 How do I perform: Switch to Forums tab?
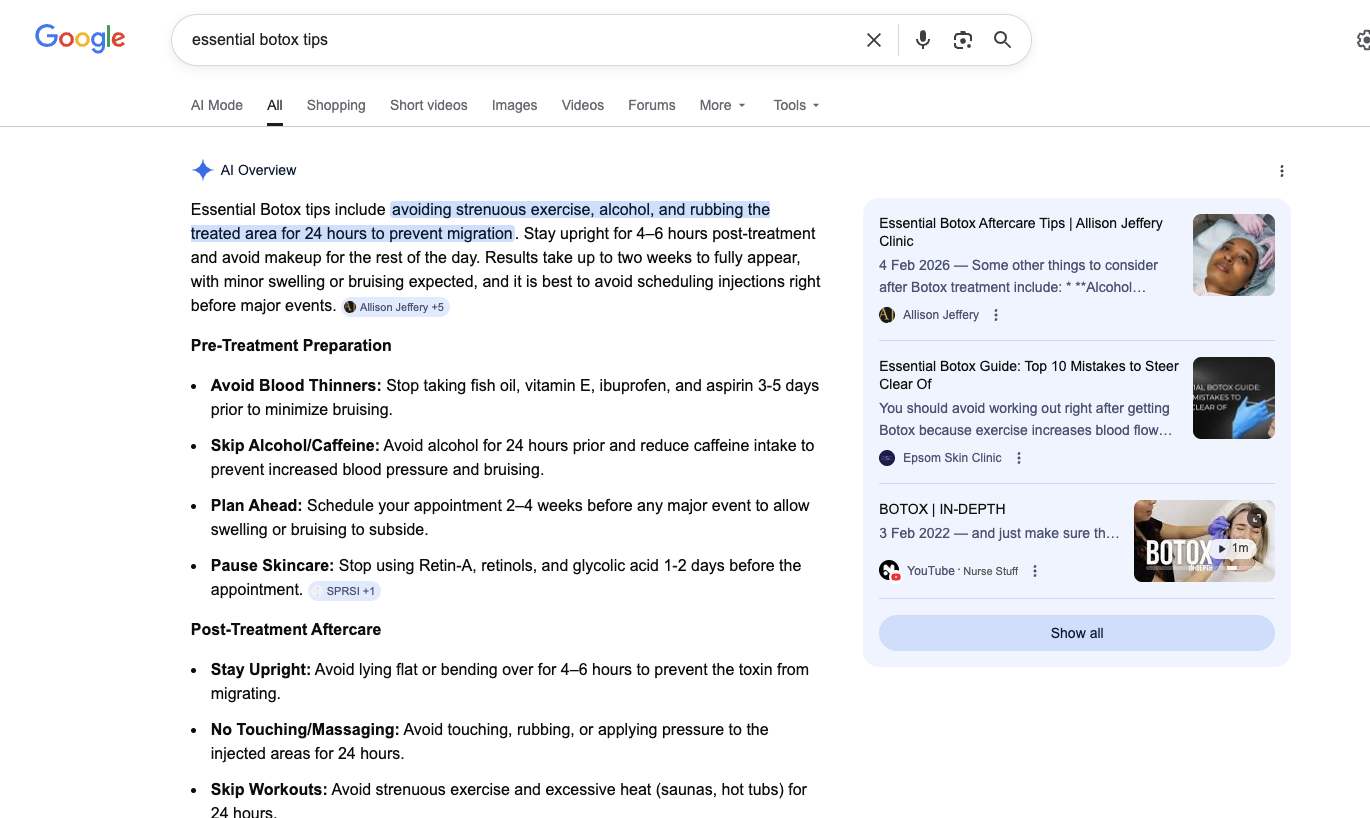point(652,105)
